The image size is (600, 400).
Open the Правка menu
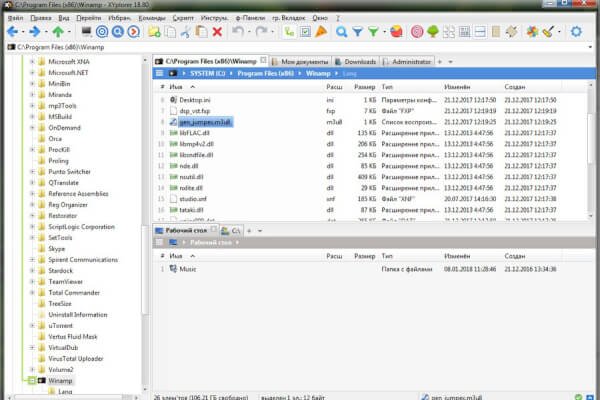coord(41,18)
